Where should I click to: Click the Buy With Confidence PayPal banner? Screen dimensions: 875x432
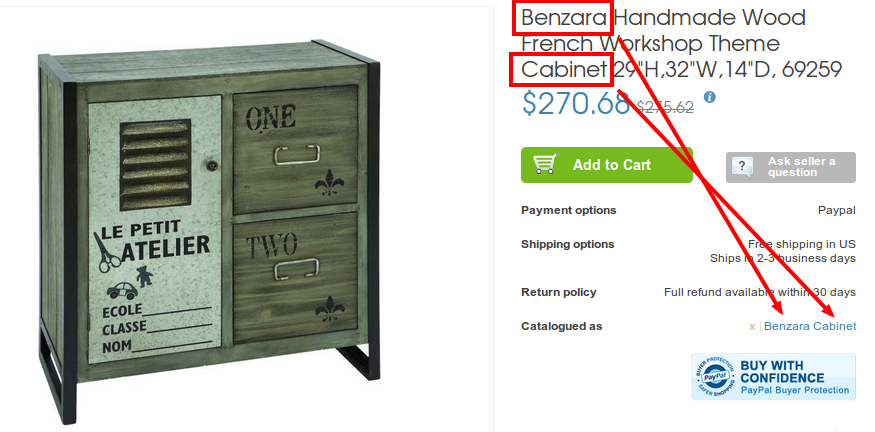click(x=773, y=376)
